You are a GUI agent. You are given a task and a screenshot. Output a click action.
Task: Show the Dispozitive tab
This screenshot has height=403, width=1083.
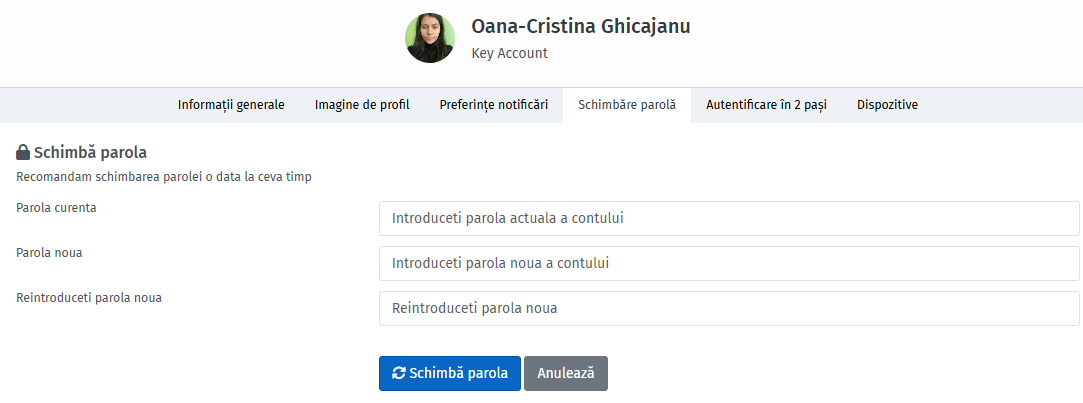888,105
